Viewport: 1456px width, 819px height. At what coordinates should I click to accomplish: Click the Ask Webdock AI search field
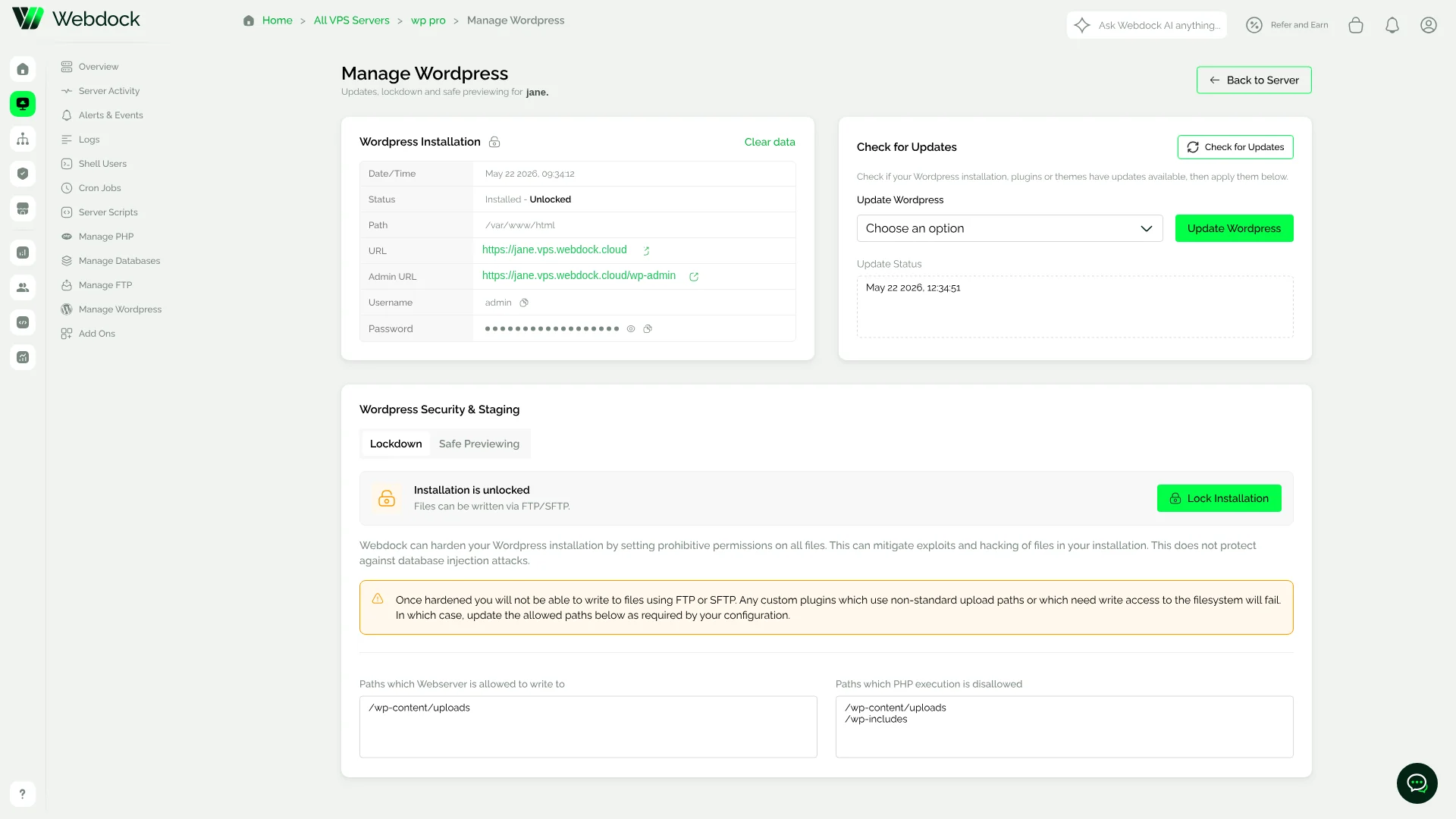click(x=1147, y=25)
